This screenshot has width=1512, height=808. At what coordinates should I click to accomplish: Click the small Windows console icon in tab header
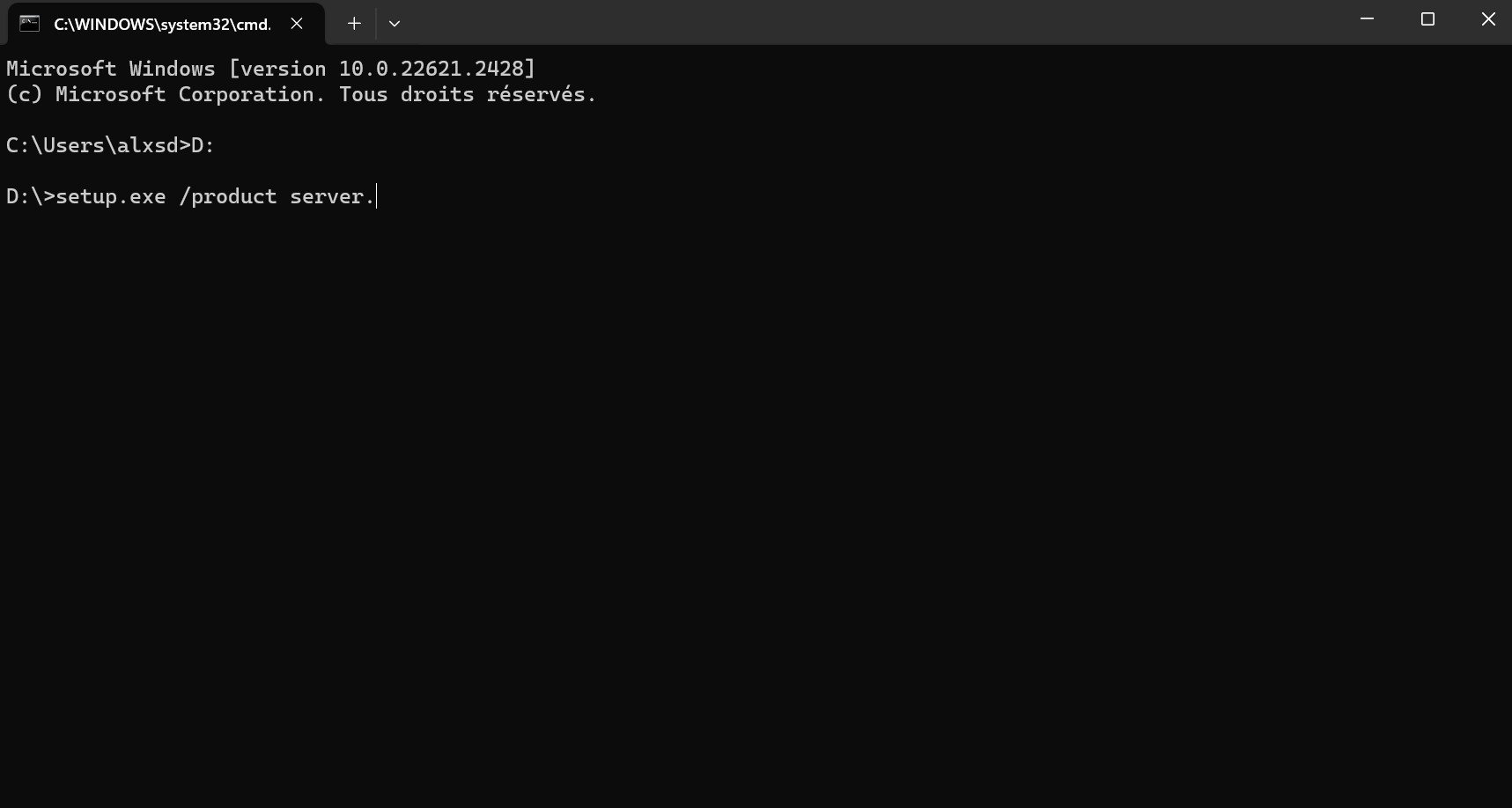(x=29, y=22)
